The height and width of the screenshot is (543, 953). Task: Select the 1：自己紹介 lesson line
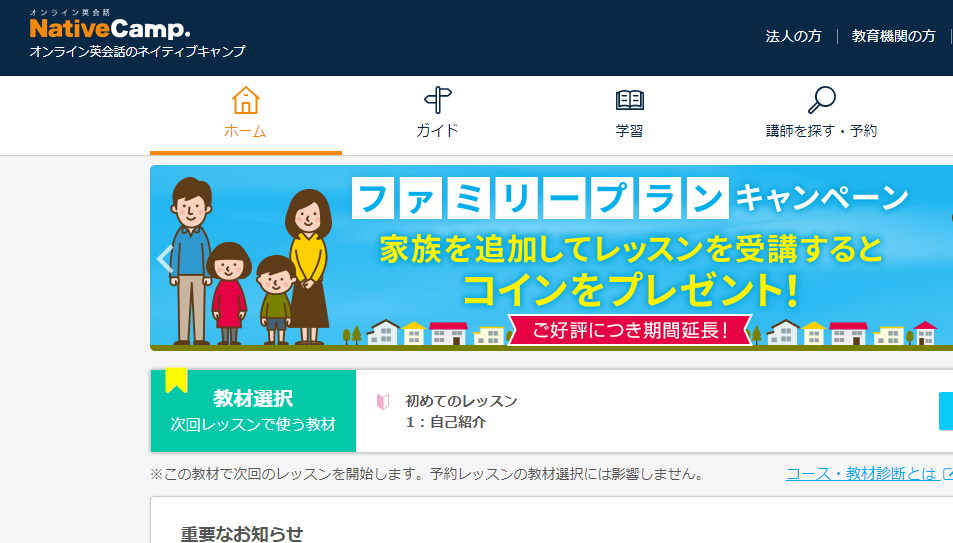446,422
